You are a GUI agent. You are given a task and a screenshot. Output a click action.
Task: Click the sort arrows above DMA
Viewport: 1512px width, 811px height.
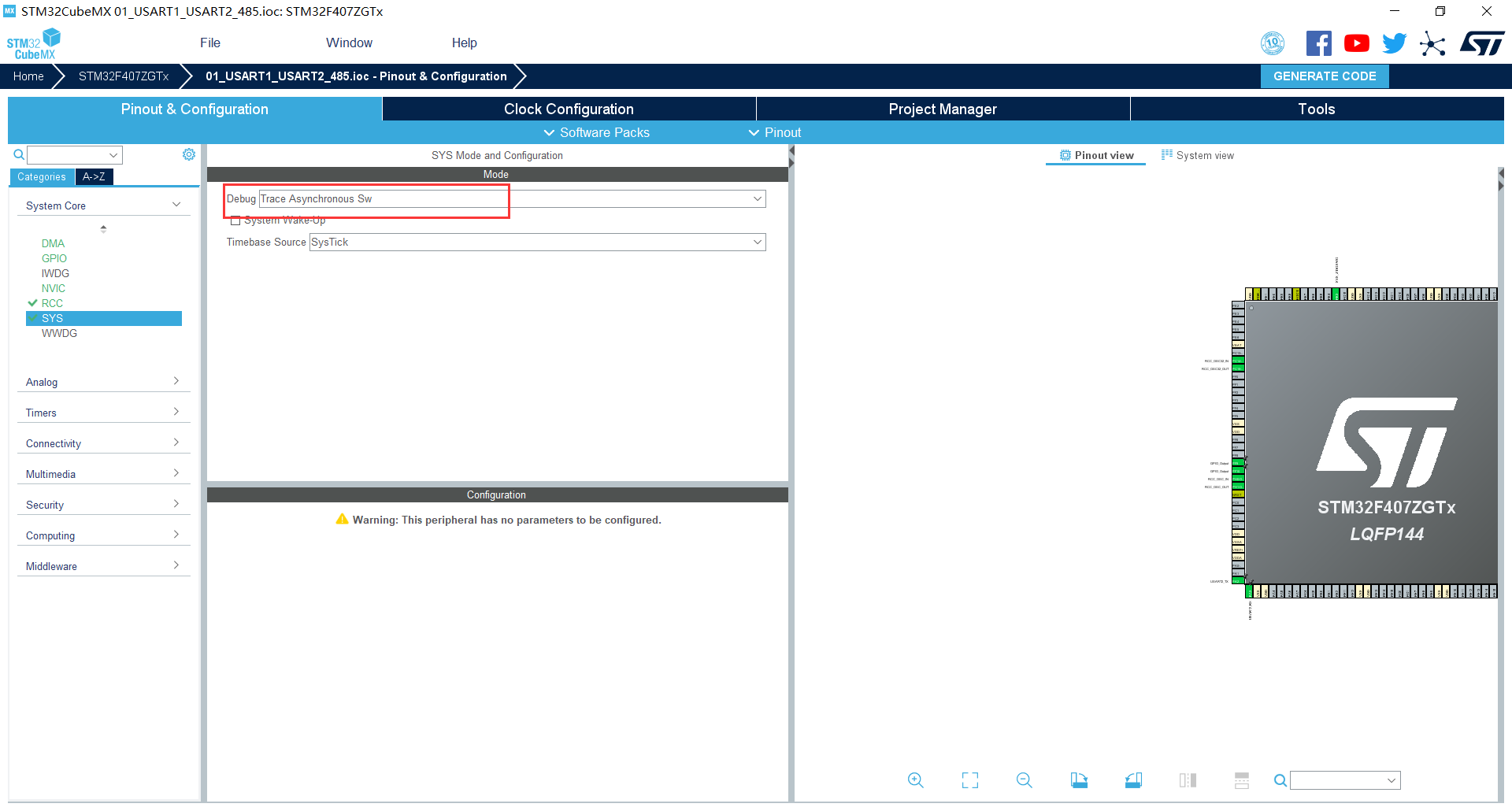tap(103, 228)
